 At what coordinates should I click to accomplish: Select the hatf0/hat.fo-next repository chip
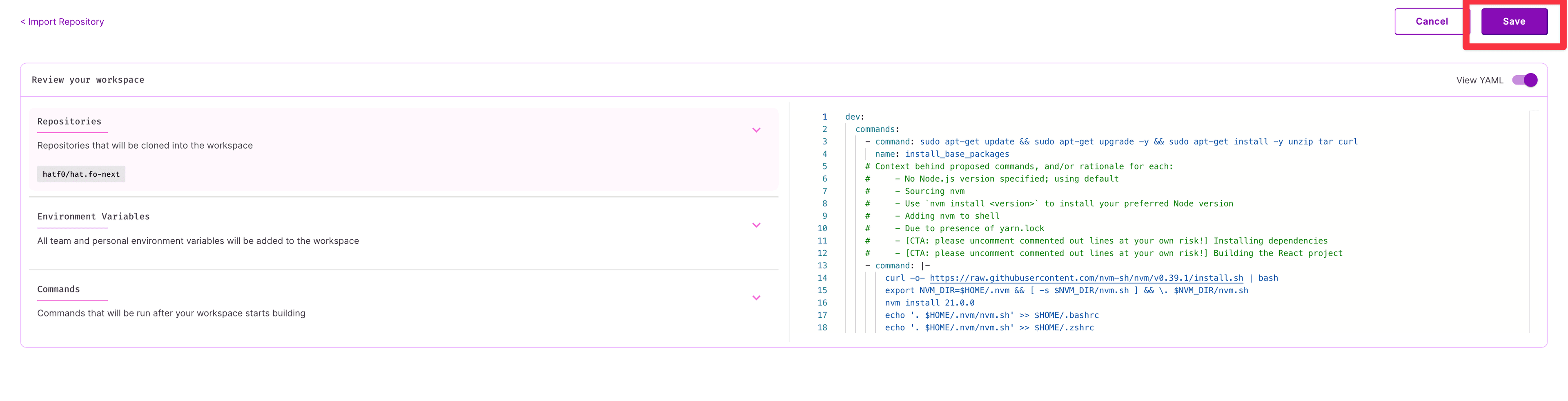click(x=81, y=174)
